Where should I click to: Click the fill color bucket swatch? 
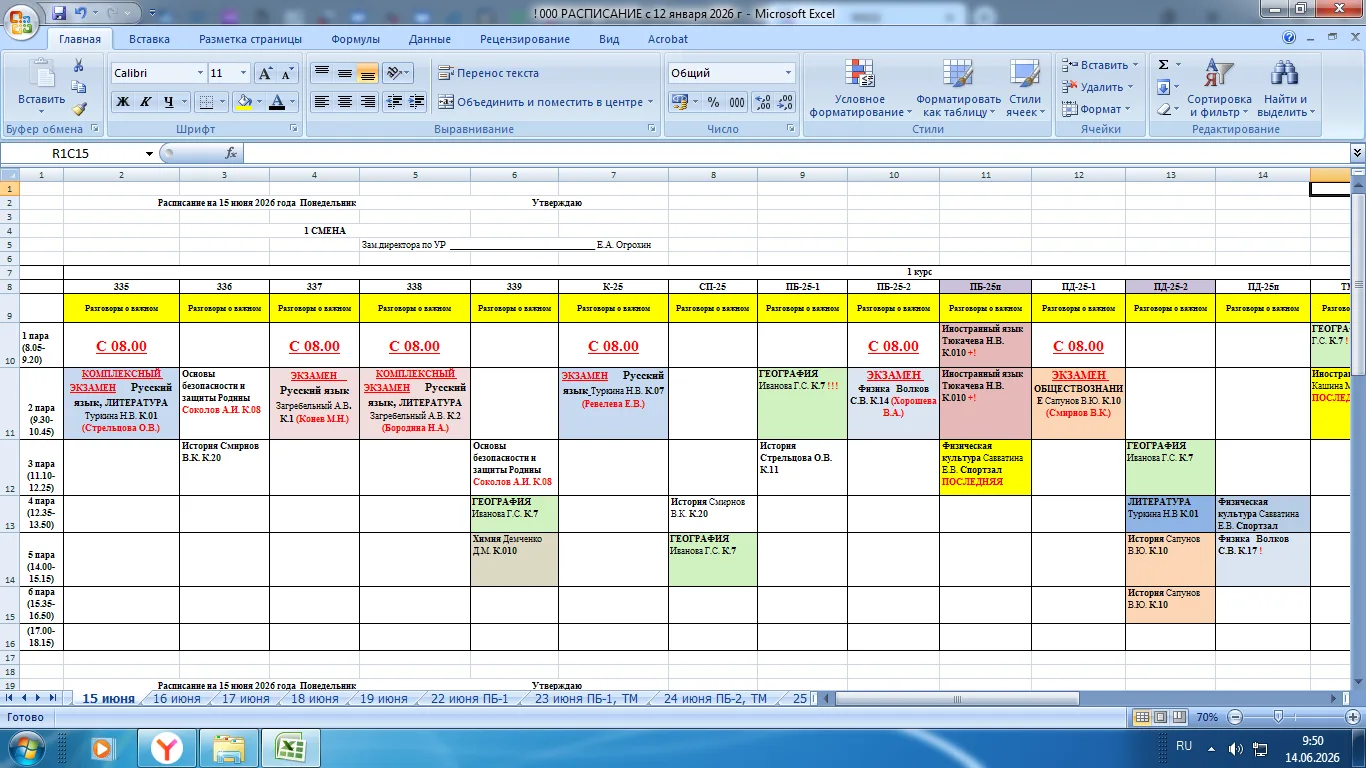tap(243, 102)
